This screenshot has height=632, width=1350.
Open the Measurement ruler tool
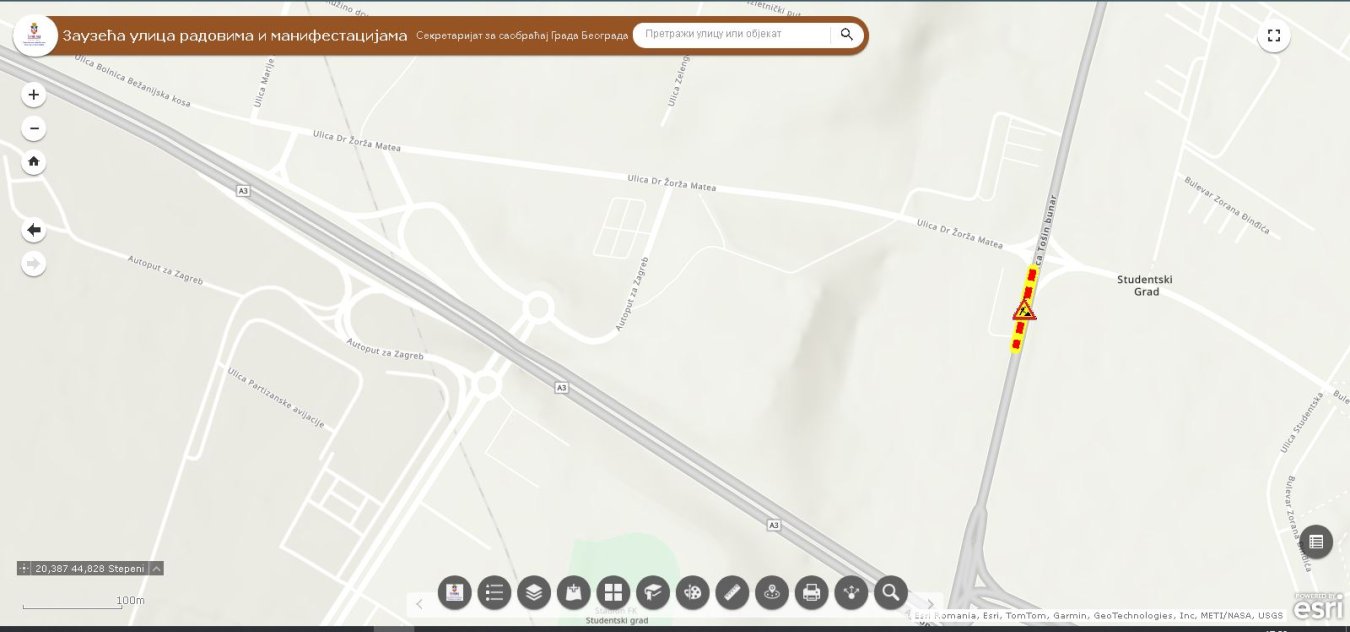[x=732, y=592]
